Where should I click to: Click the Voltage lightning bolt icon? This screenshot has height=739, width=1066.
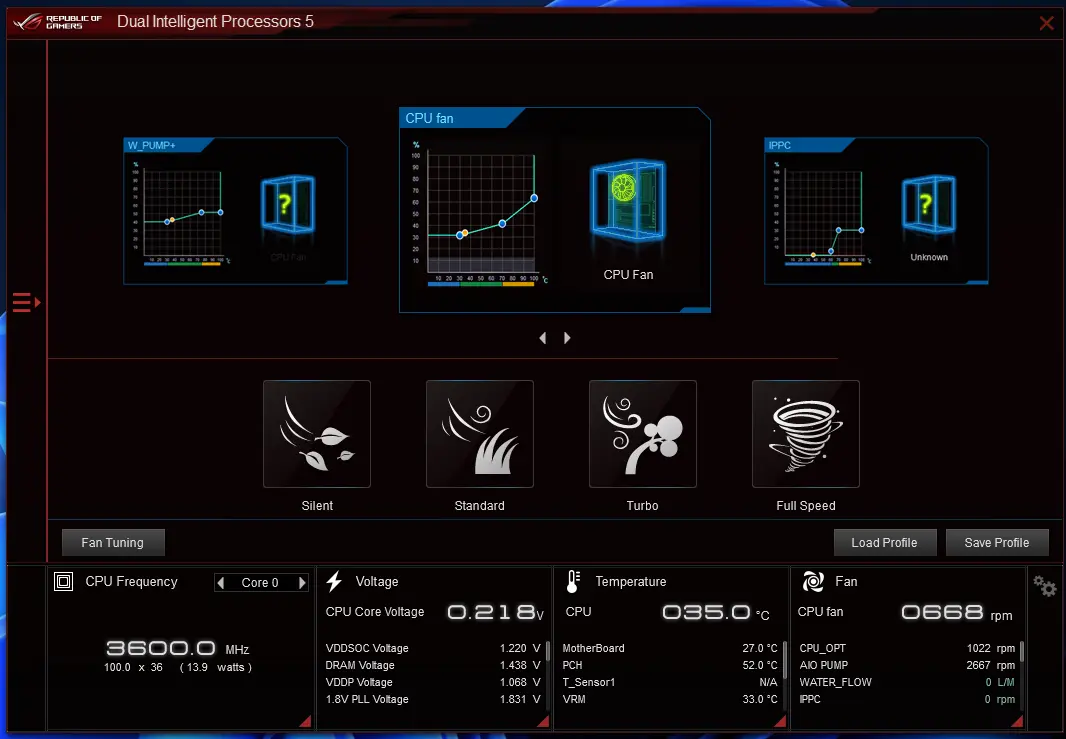334,581
